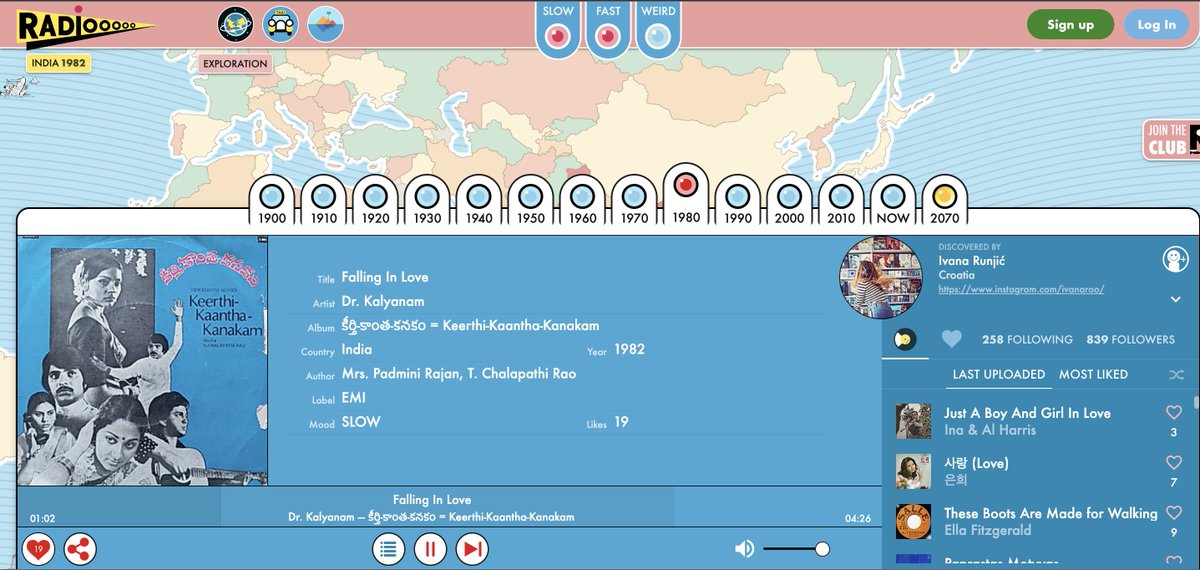Select the 1970 decade marker
Viewport: 1200px width, 570px height.
coord(634,201)
